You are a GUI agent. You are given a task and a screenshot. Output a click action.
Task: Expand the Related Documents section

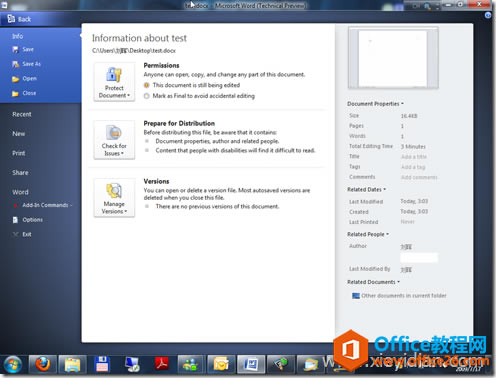373,282
